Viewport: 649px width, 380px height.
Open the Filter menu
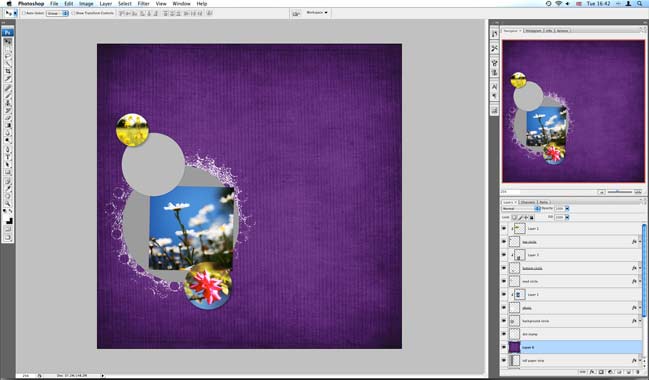[x=144, y=4]
